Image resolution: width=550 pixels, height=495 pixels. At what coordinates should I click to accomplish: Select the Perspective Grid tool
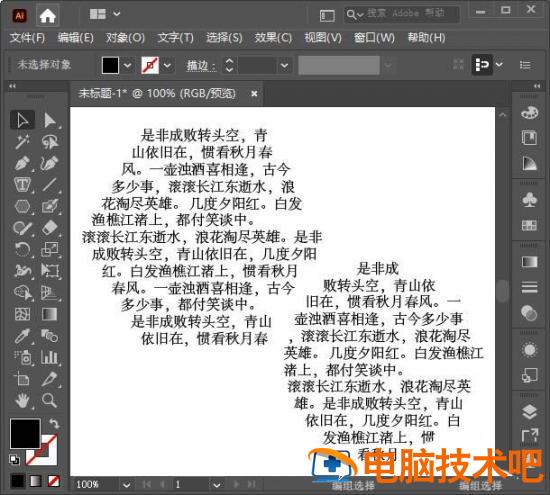pos(50,293)
